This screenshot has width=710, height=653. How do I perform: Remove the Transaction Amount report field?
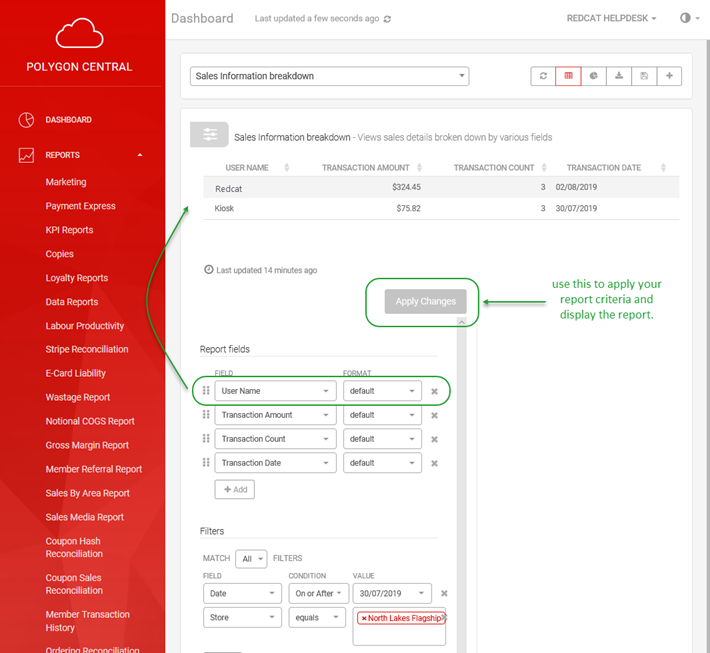pos(434,415)
